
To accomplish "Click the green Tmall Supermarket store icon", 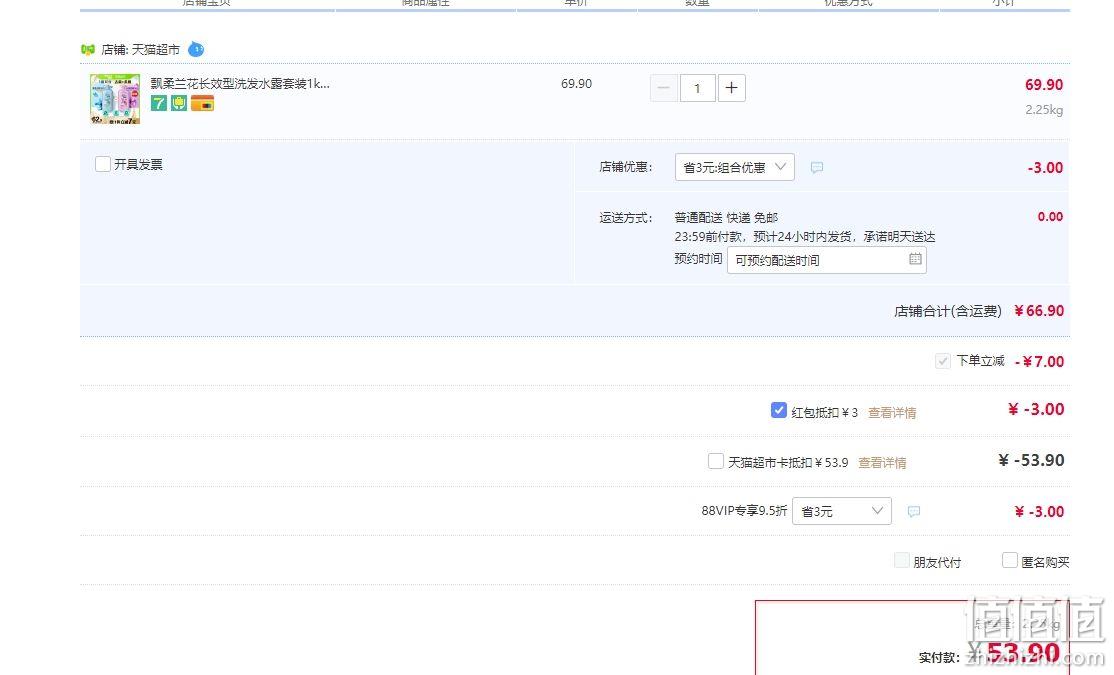I will pos(88,50).
